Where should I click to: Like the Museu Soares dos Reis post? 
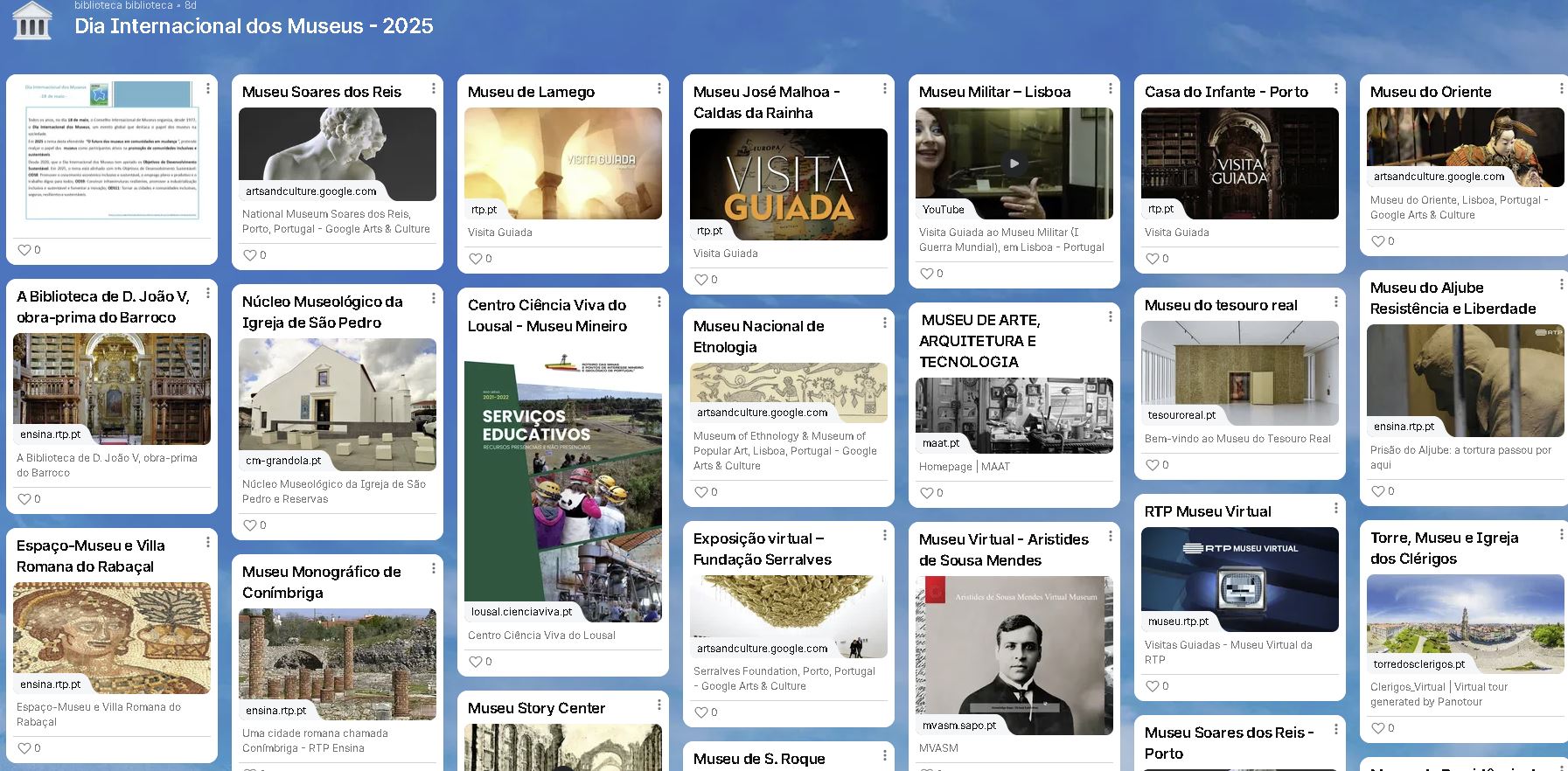(x=250, y=255)
